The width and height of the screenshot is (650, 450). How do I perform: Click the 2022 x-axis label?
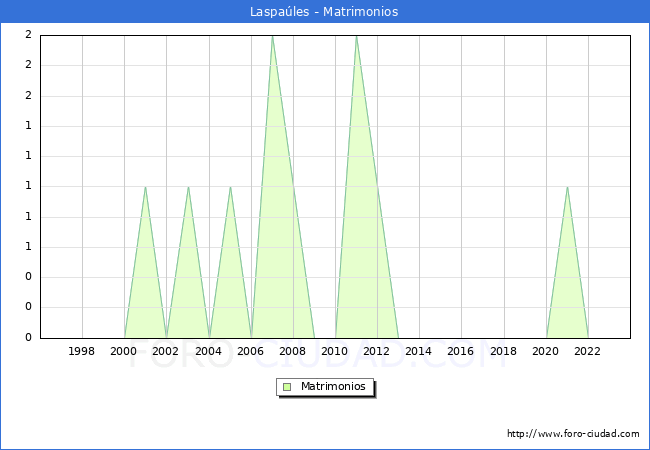point(588,351)
